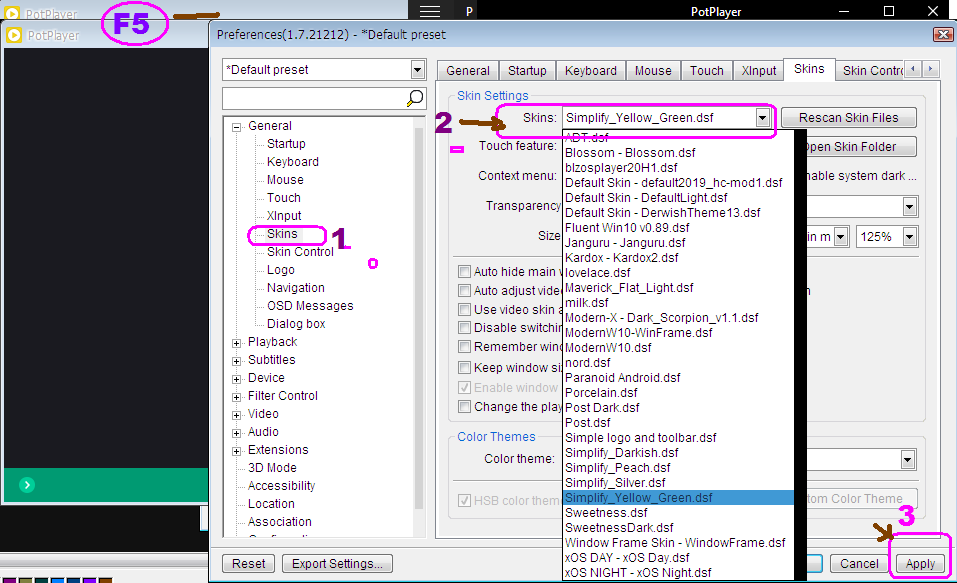Expand the Filter Control tree node

237,397
